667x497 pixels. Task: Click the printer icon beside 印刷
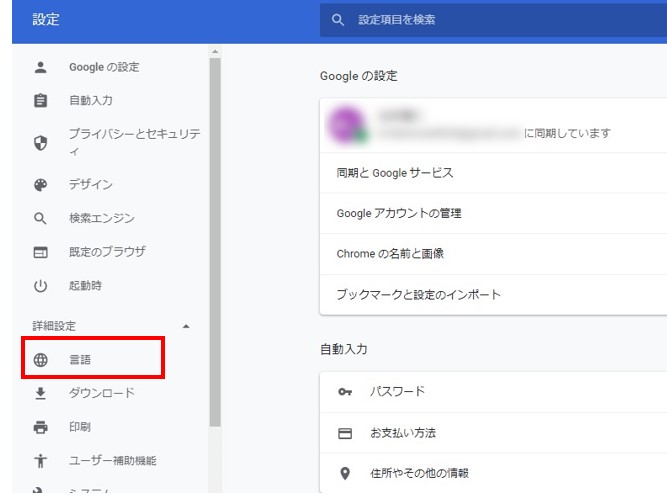40,427
